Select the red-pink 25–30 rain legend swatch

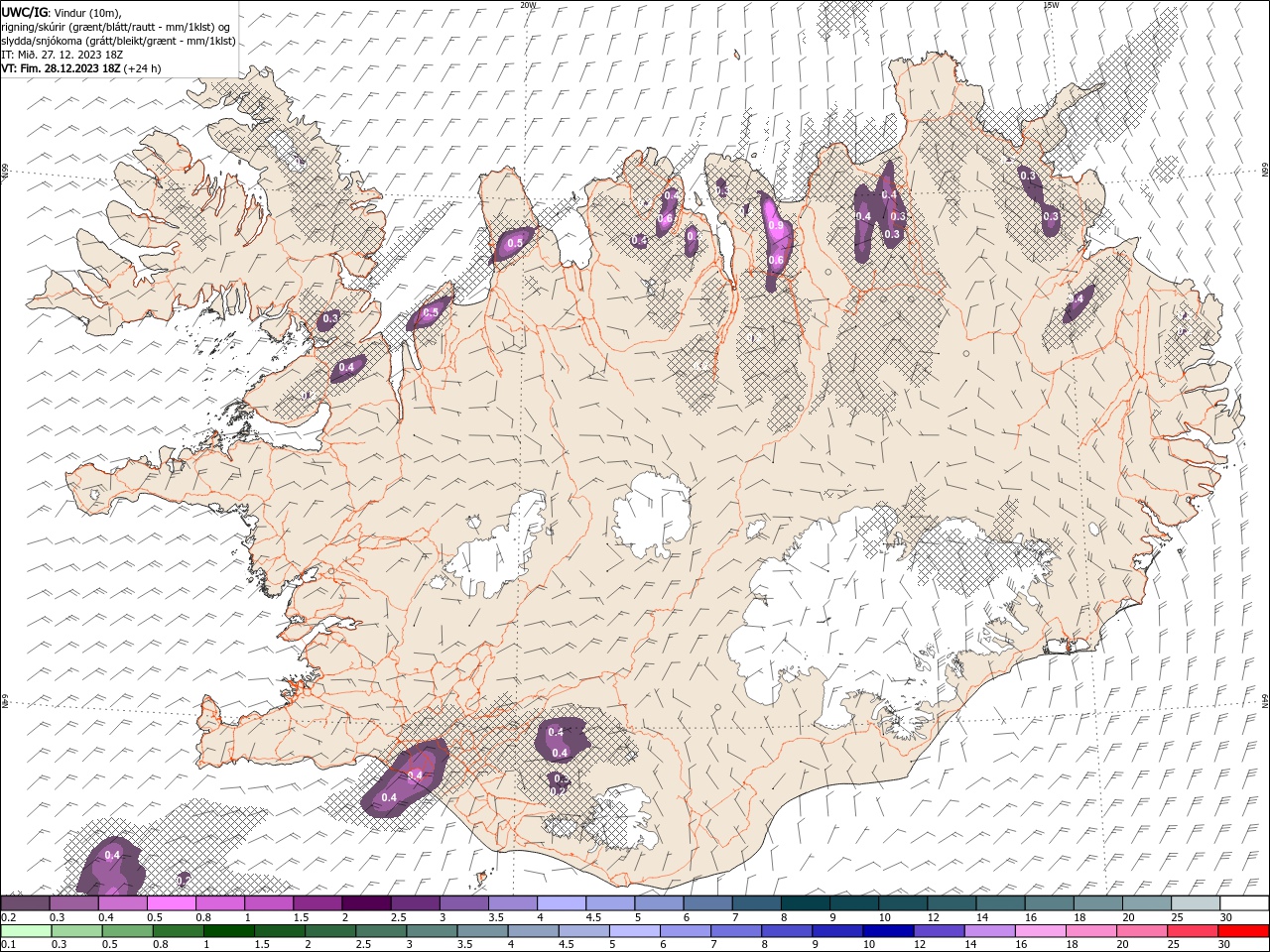coord(1192,931)
